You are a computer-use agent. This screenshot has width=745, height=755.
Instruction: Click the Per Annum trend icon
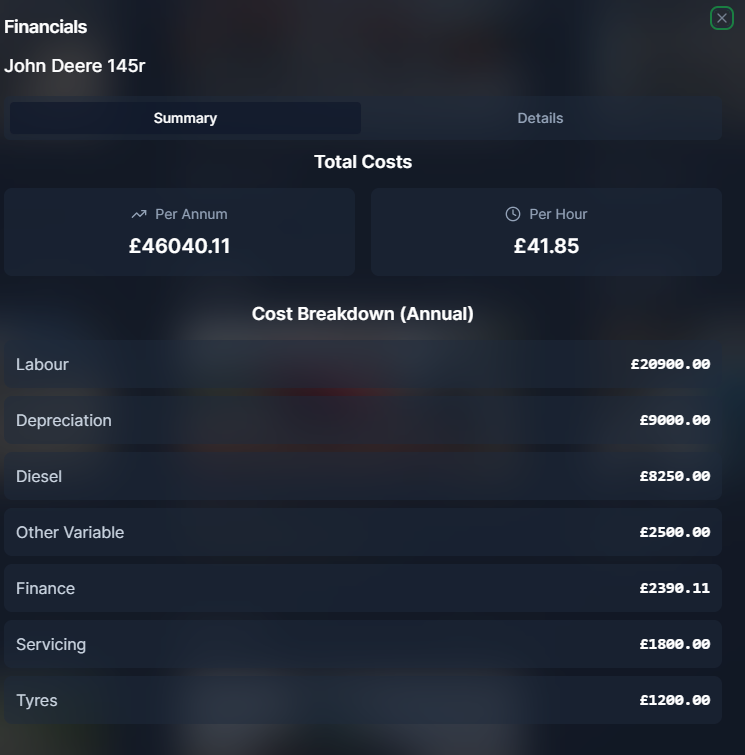[139, 214]
